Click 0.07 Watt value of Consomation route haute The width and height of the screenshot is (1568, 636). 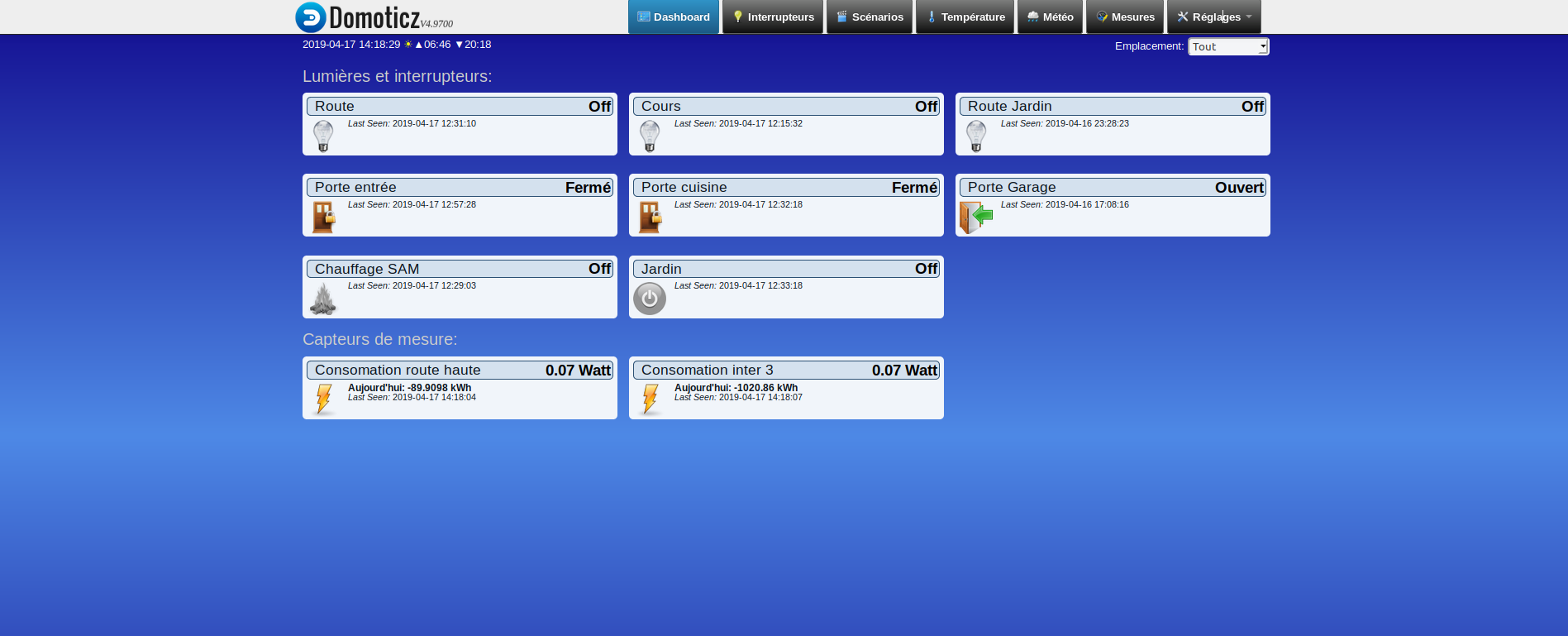(x=579, y=371)
